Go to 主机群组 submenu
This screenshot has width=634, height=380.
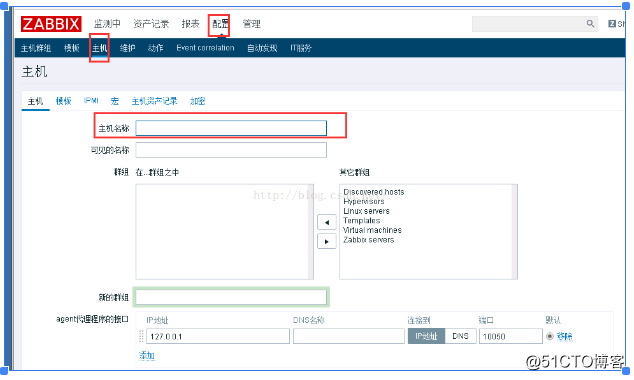[x=36, y=48]
